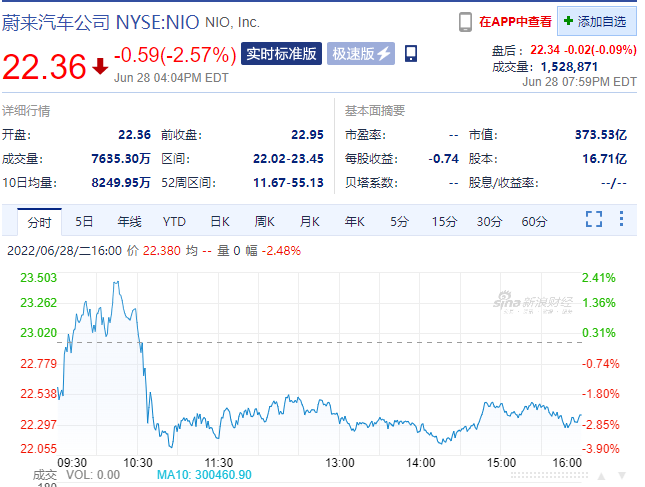The height and width of the screenshot is (487, 645).
Task: Click the current price 22.36
Action: [44, 67]
